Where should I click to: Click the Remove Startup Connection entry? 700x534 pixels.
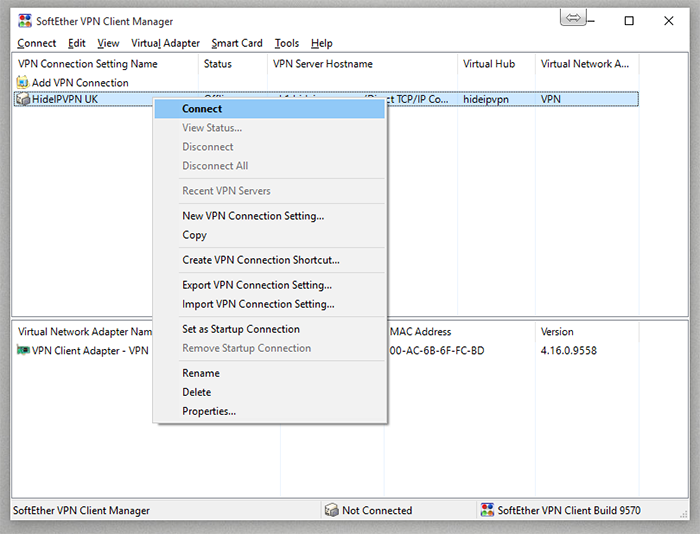click(270, 348)
